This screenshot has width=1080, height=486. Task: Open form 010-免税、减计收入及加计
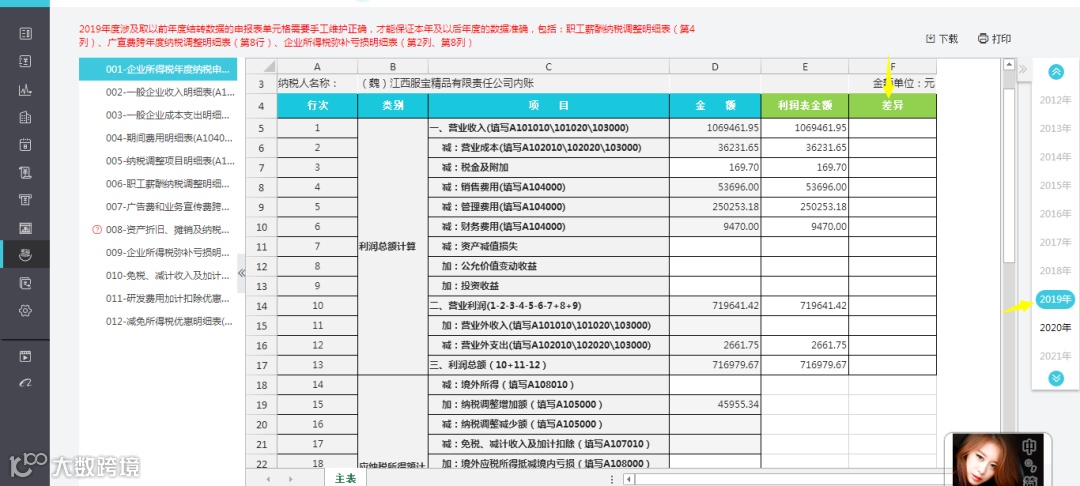click(168, 275)
